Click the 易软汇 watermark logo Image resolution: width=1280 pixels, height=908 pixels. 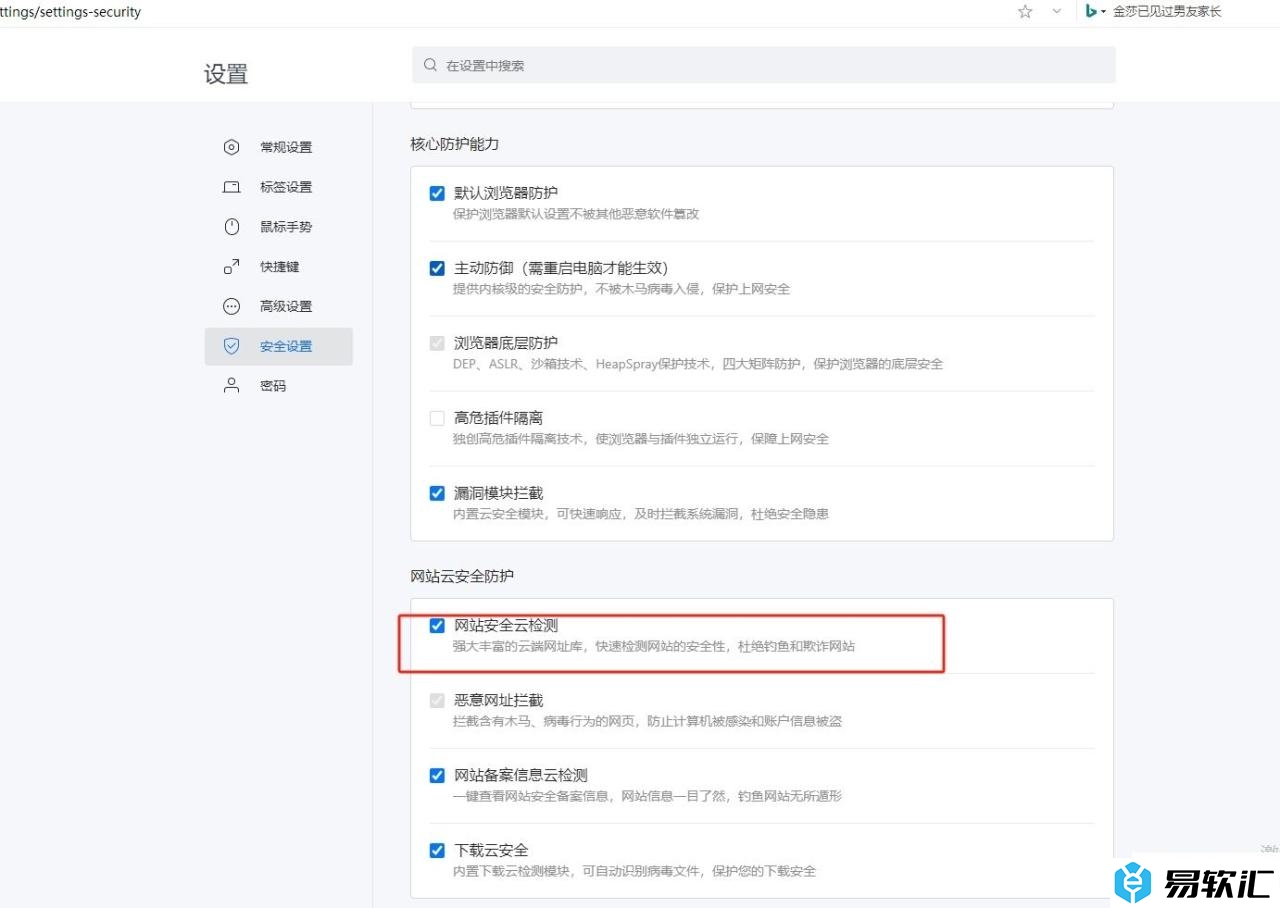pos(1194,883)
